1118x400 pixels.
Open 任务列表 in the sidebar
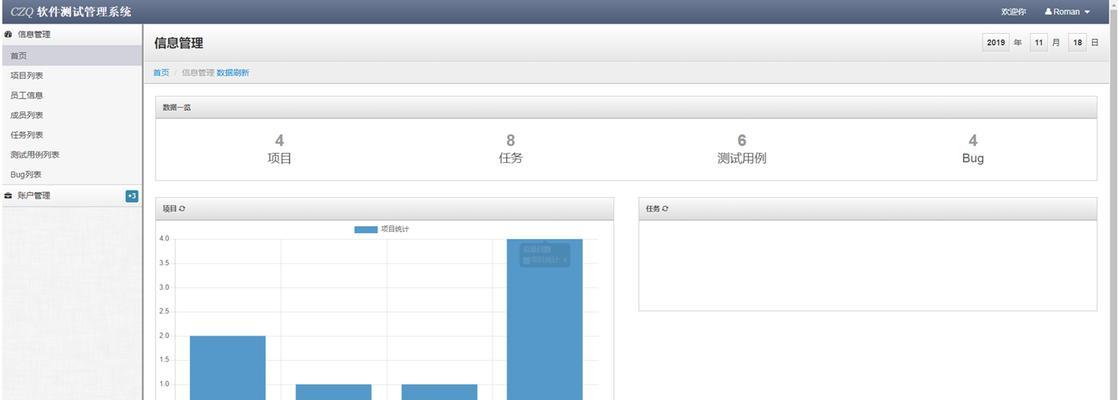click(x=71, y=135)
